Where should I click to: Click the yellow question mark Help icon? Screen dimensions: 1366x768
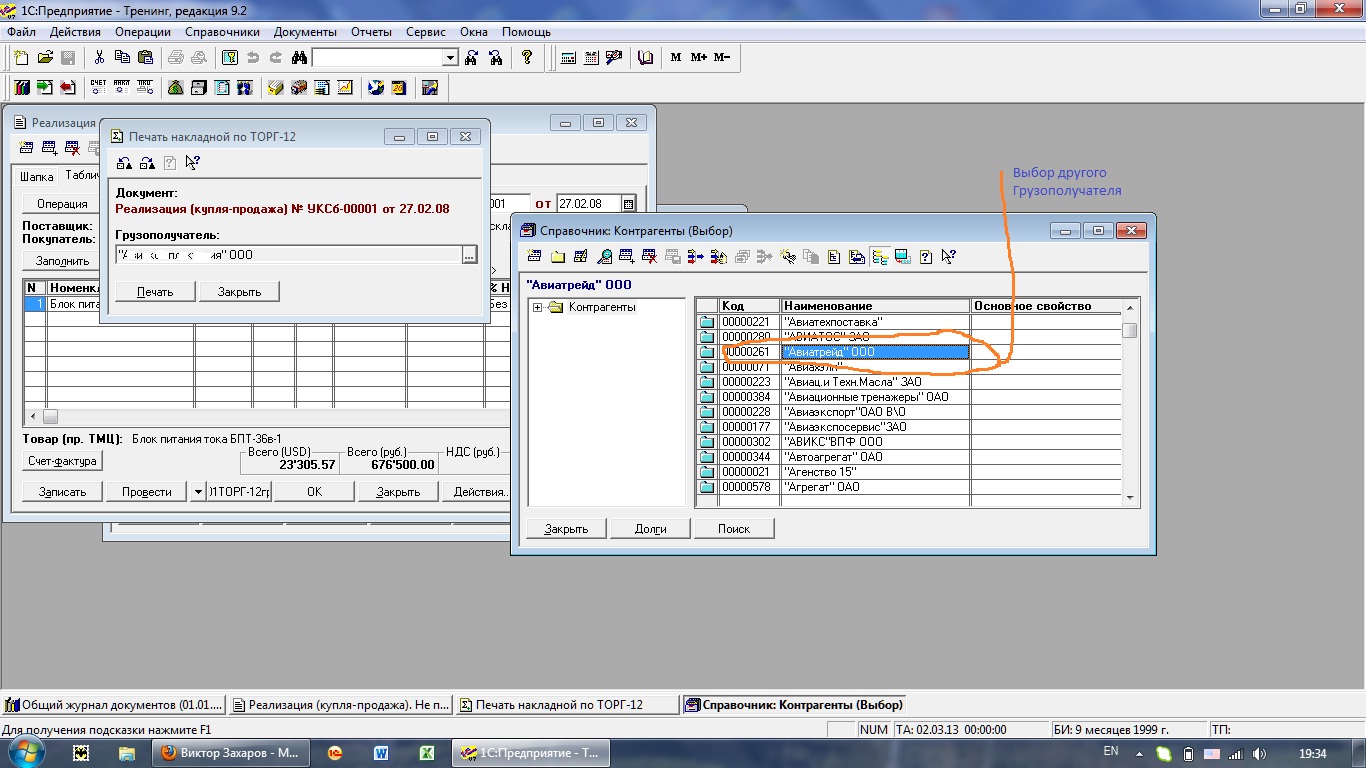[x=527, y=58]
